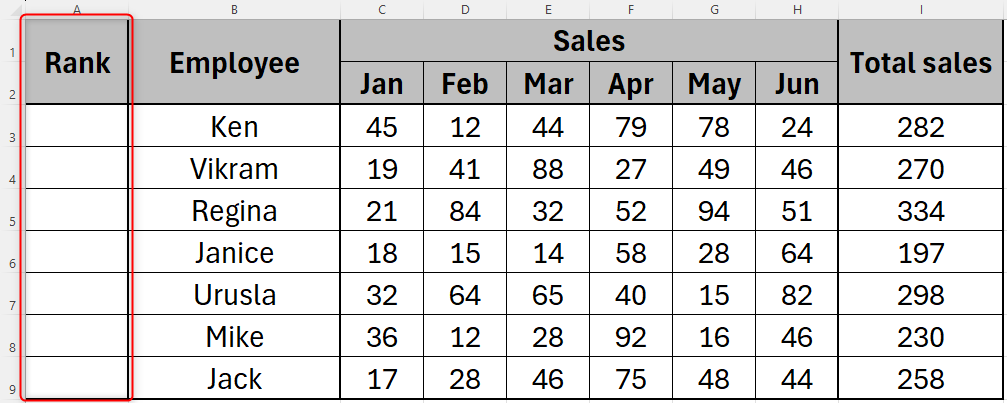Select Janice's total sales value 197

coord(921,254)
